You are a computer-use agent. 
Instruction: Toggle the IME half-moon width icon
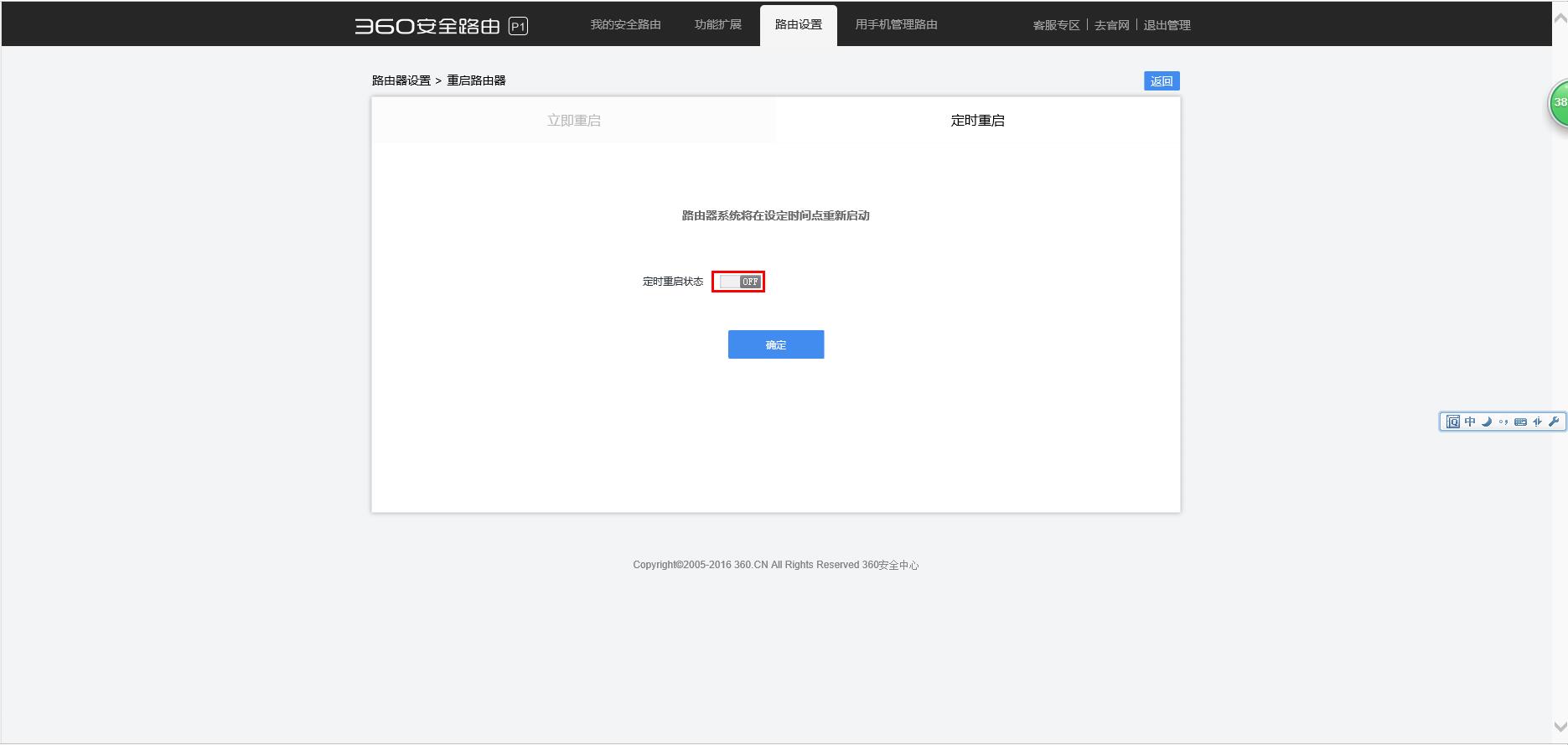pyautogui.click(x=1487, y=422)
